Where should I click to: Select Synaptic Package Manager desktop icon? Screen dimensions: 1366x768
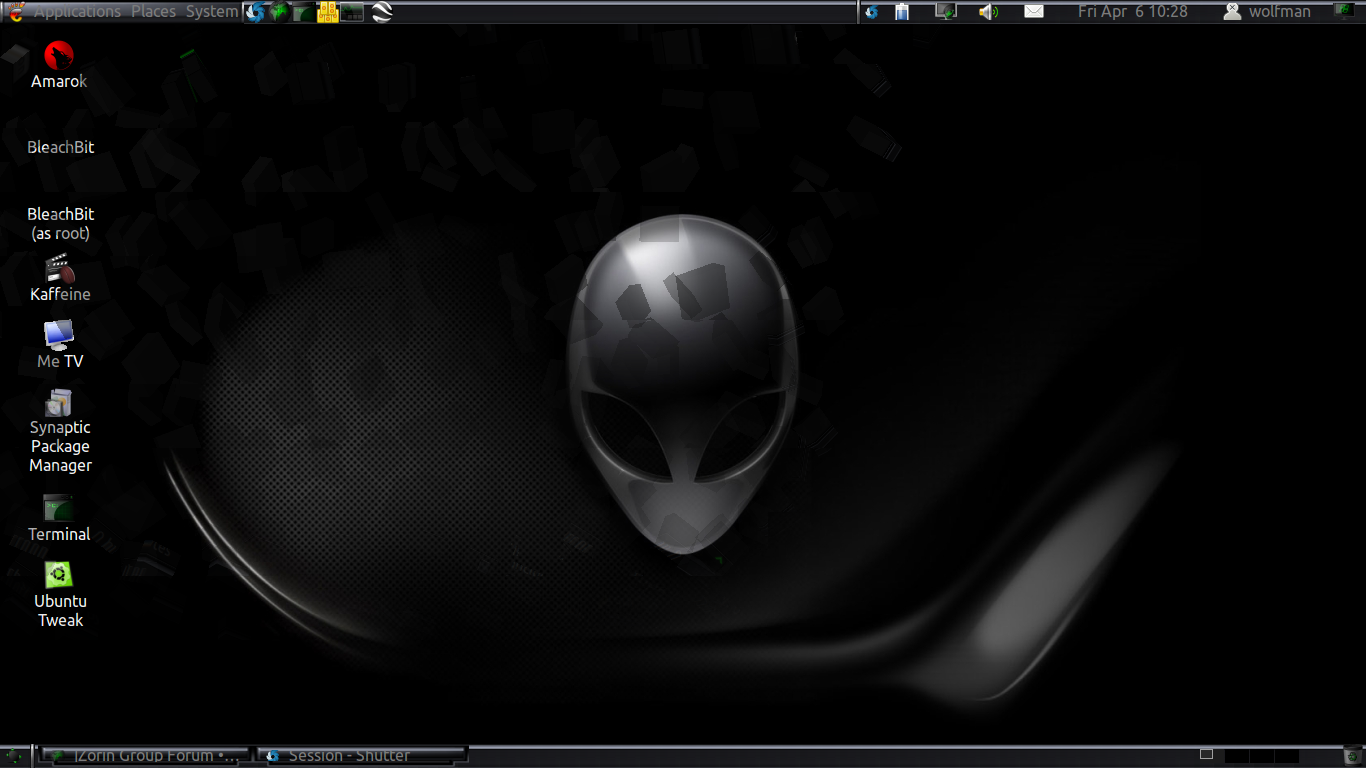pyautogui.click(x=60, y=431)
